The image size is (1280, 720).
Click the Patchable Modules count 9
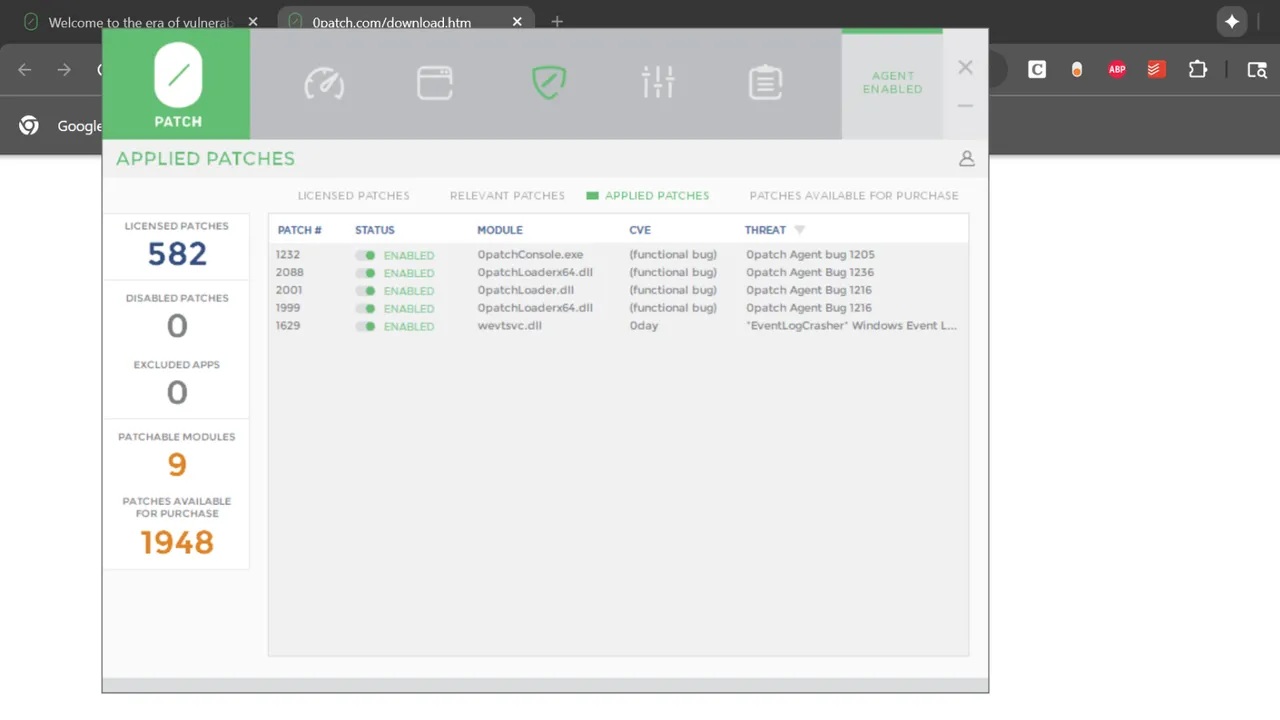(177, 464)
